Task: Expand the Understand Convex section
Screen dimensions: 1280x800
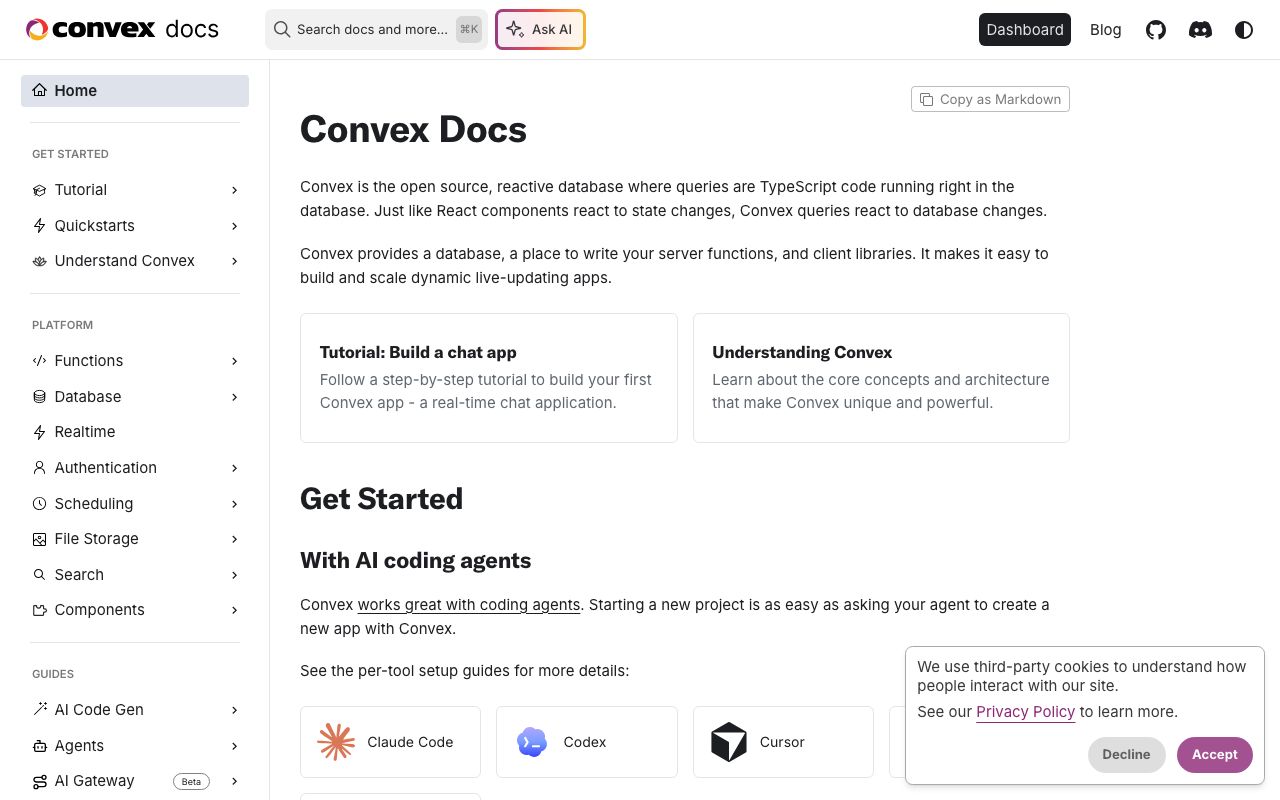Action: [234, 261]
